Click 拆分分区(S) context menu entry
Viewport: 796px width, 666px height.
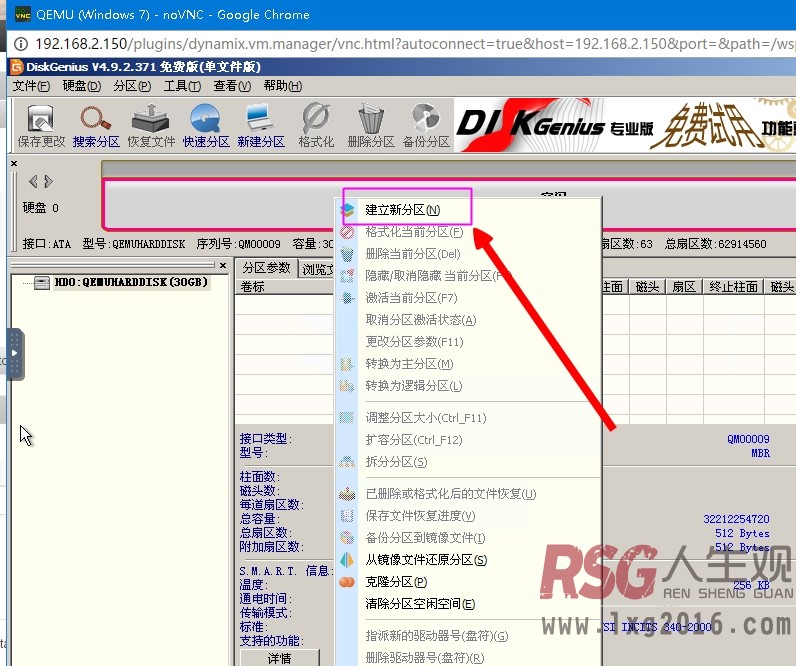click(x=468, y=462)
